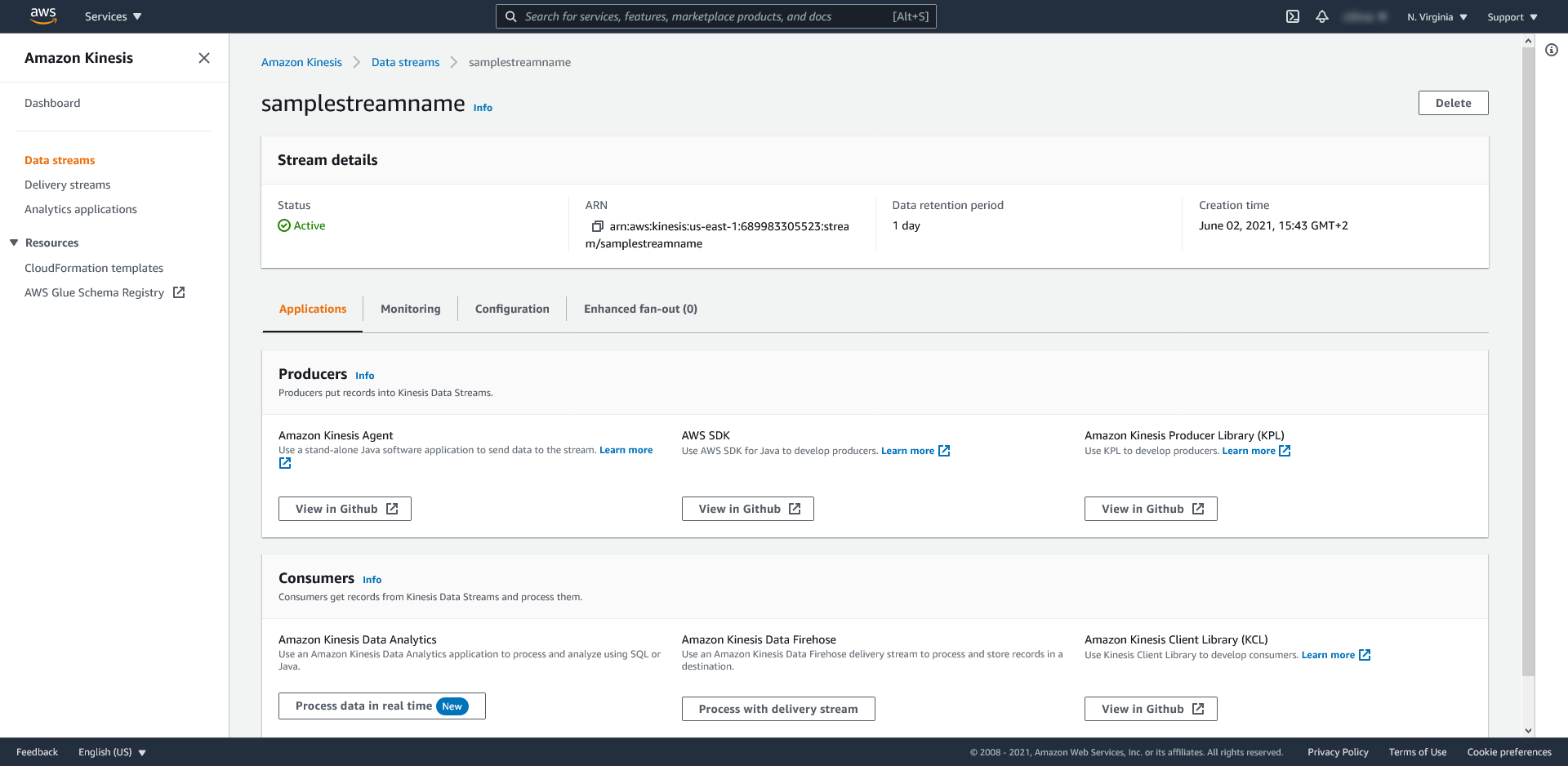This screenshot has height=766, width=1568.
Task: Open Terms of Use in footer
Action: coord(1417,752)
